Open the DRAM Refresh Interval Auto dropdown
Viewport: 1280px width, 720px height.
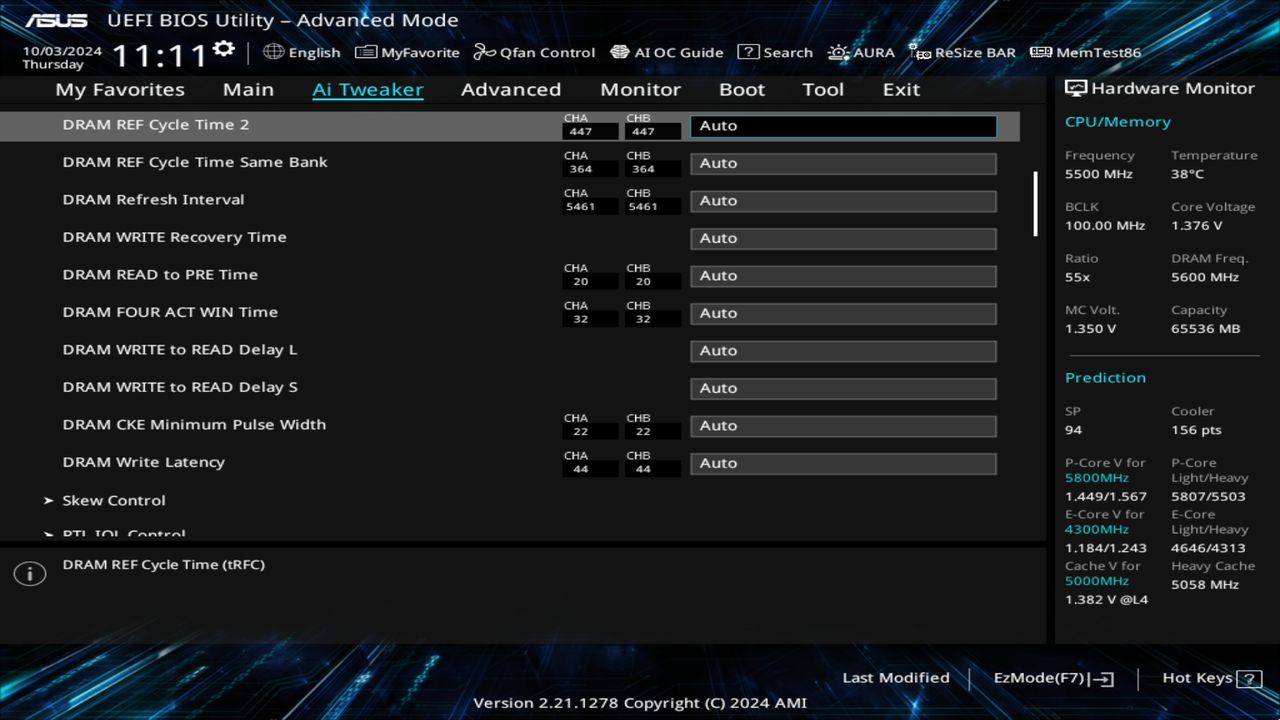coord(842,200)
